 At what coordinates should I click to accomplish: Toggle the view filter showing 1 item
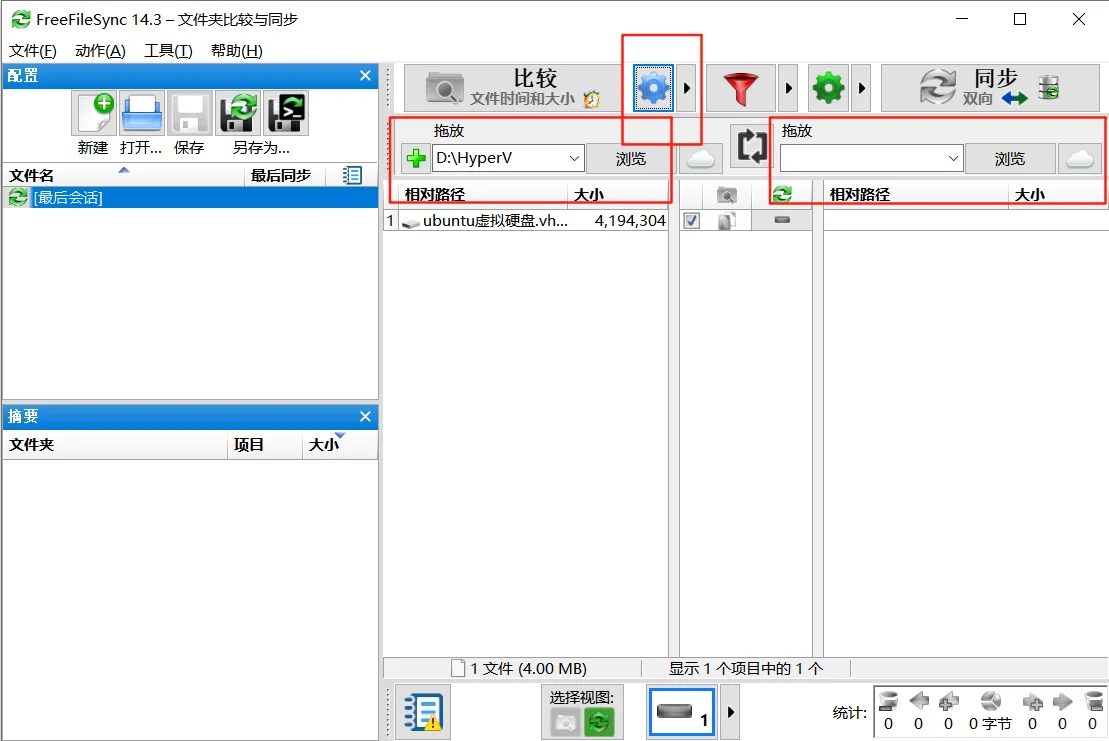(x=682, y=712)
